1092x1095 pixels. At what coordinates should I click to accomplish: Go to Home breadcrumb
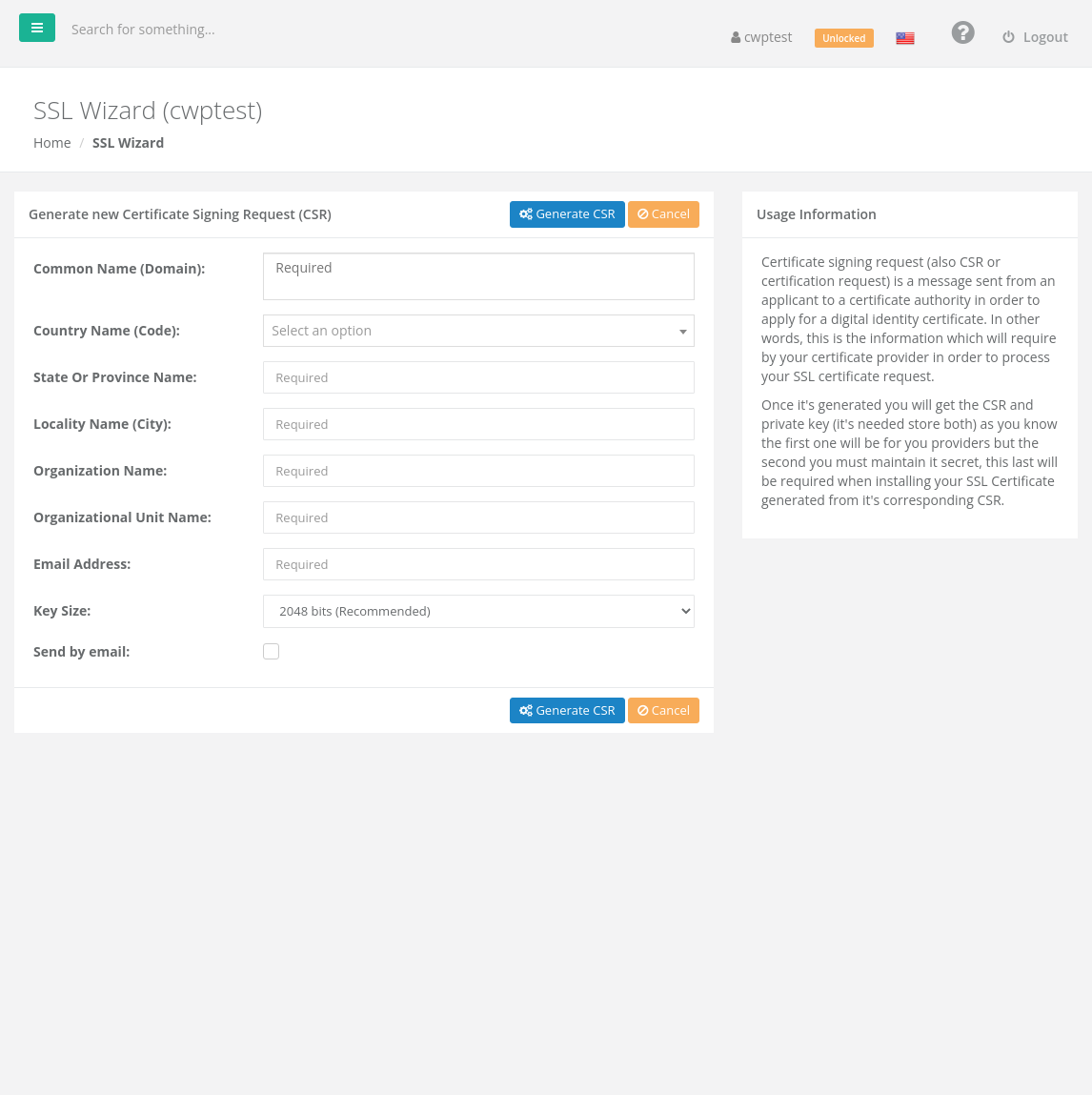(52, 142)
